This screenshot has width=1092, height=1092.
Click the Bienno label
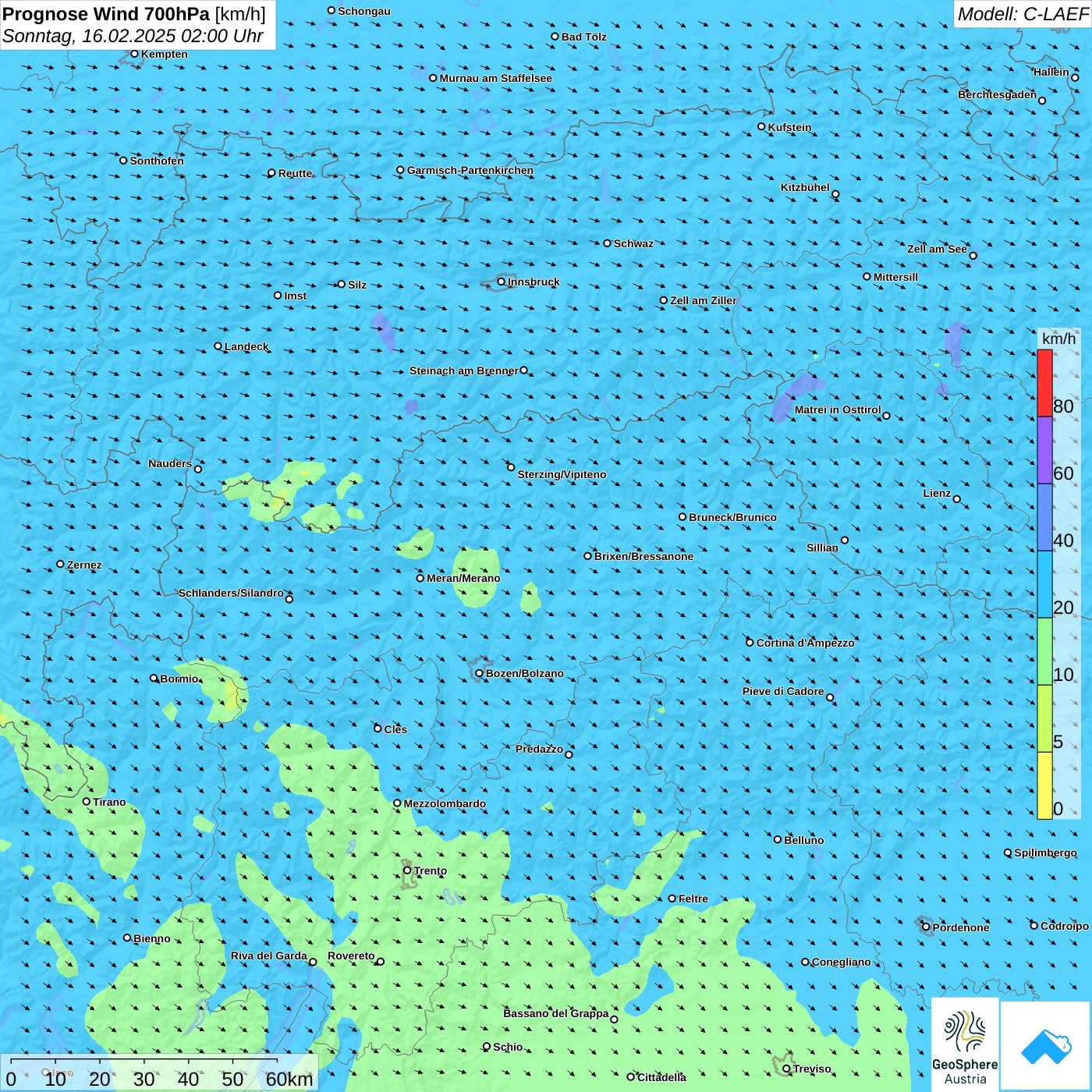click(151, 938)
